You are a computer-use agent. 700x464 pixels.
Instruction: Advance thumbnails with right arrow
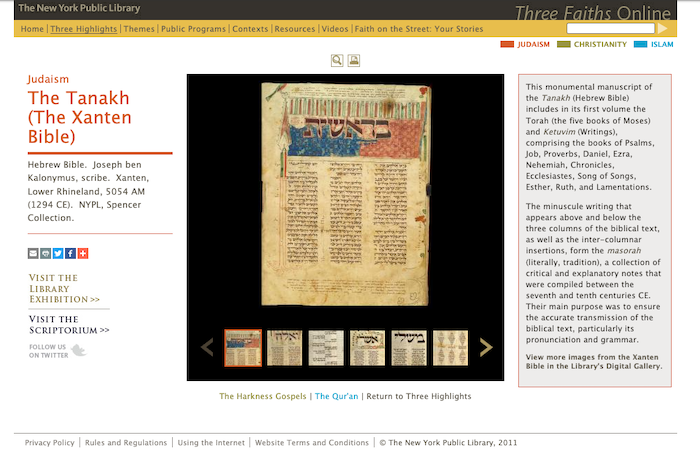pos(486,347)
